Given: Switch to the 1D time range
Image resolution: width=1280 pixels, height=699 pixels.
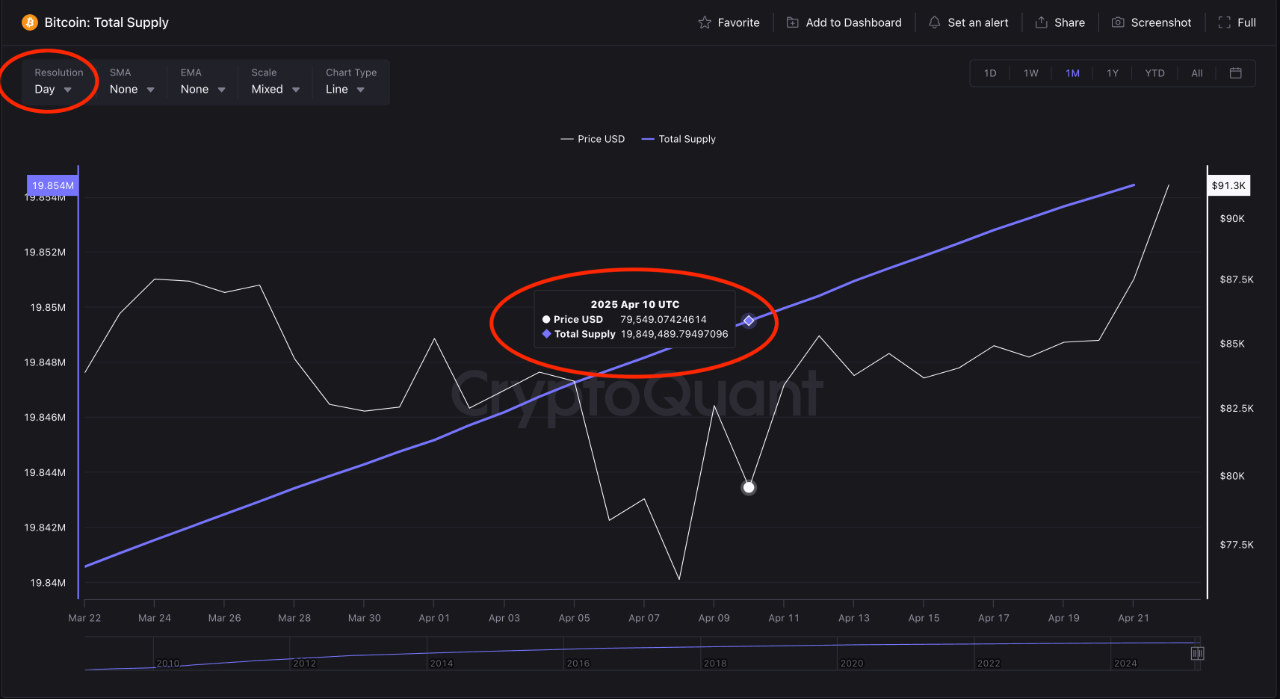Looking at the screenshot, I should coord(990,72).
